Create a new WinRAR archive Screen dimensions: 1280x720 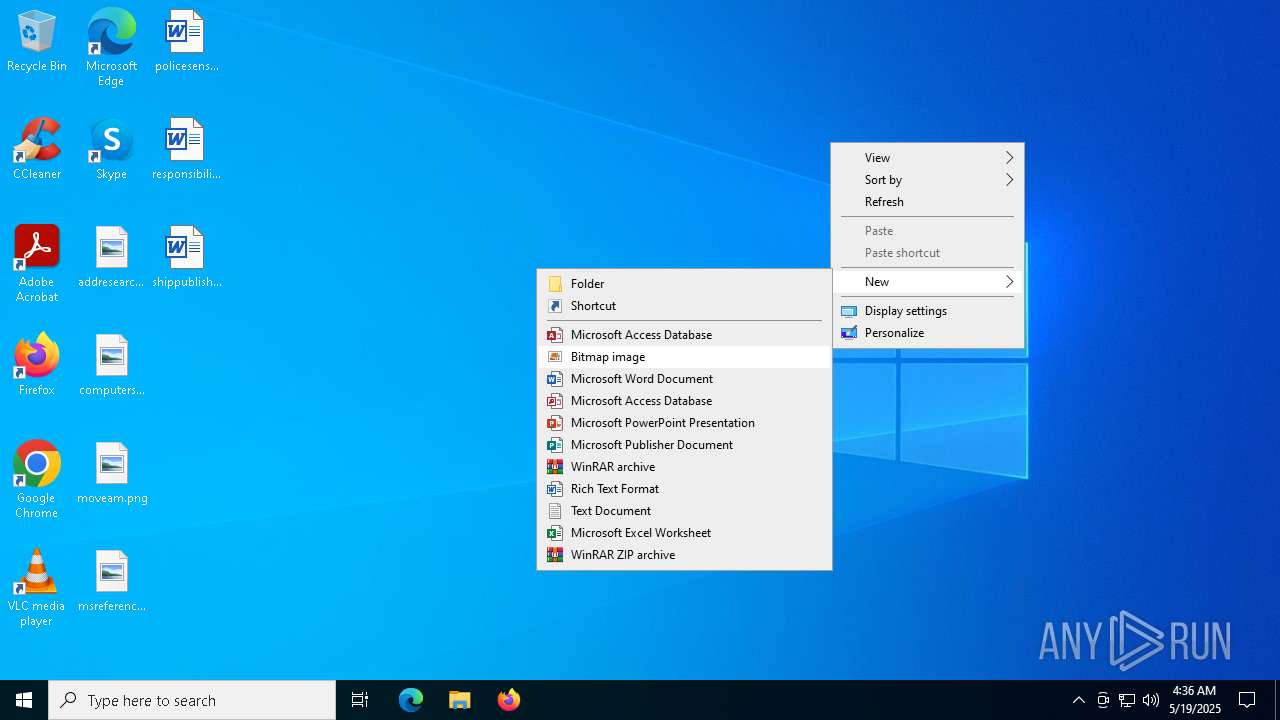point(684,466)
